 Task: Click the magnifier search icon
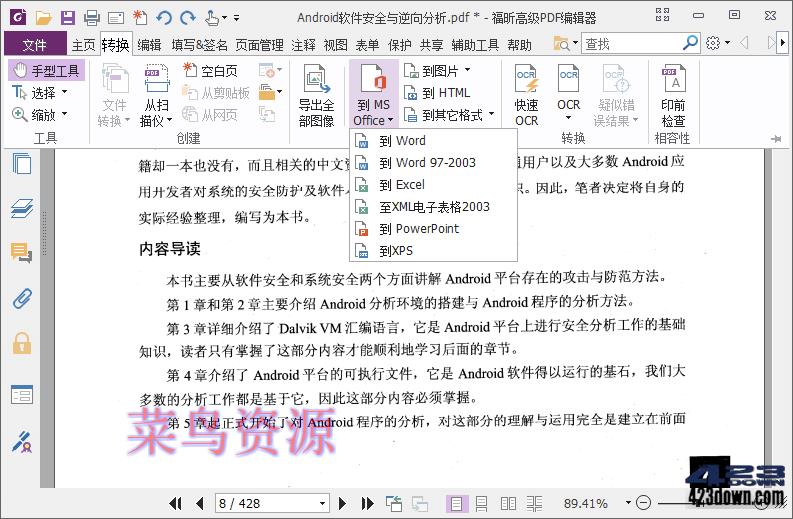[x=690, y=44]
